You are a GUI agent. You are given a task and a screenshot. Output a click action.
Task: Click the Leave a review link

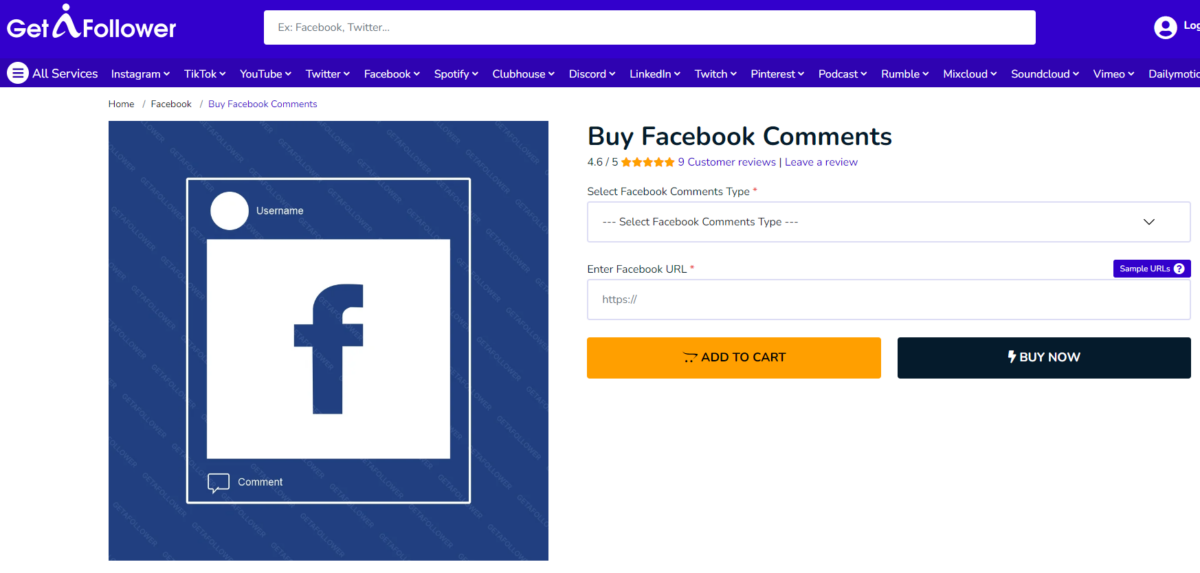coord(821,162)
